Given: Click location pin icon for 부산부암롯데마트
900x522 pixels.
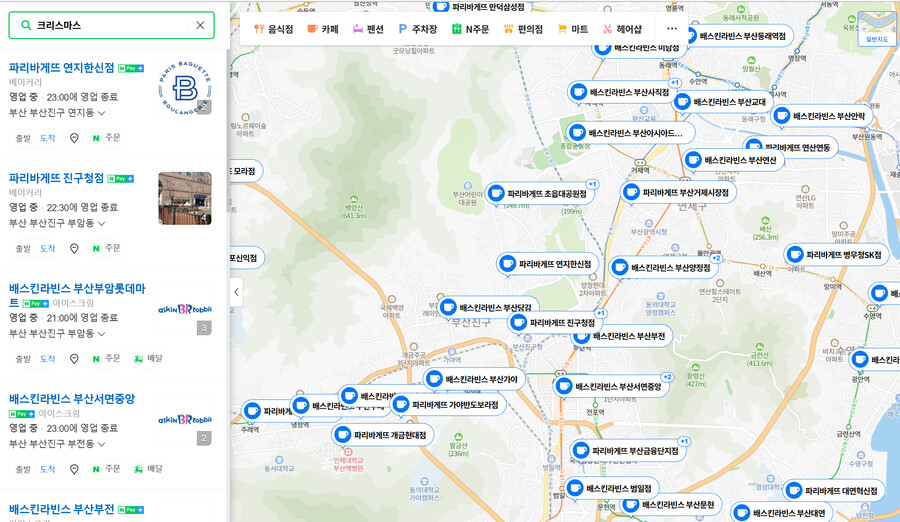Looking at the screenshot, I should click(74, 358).
